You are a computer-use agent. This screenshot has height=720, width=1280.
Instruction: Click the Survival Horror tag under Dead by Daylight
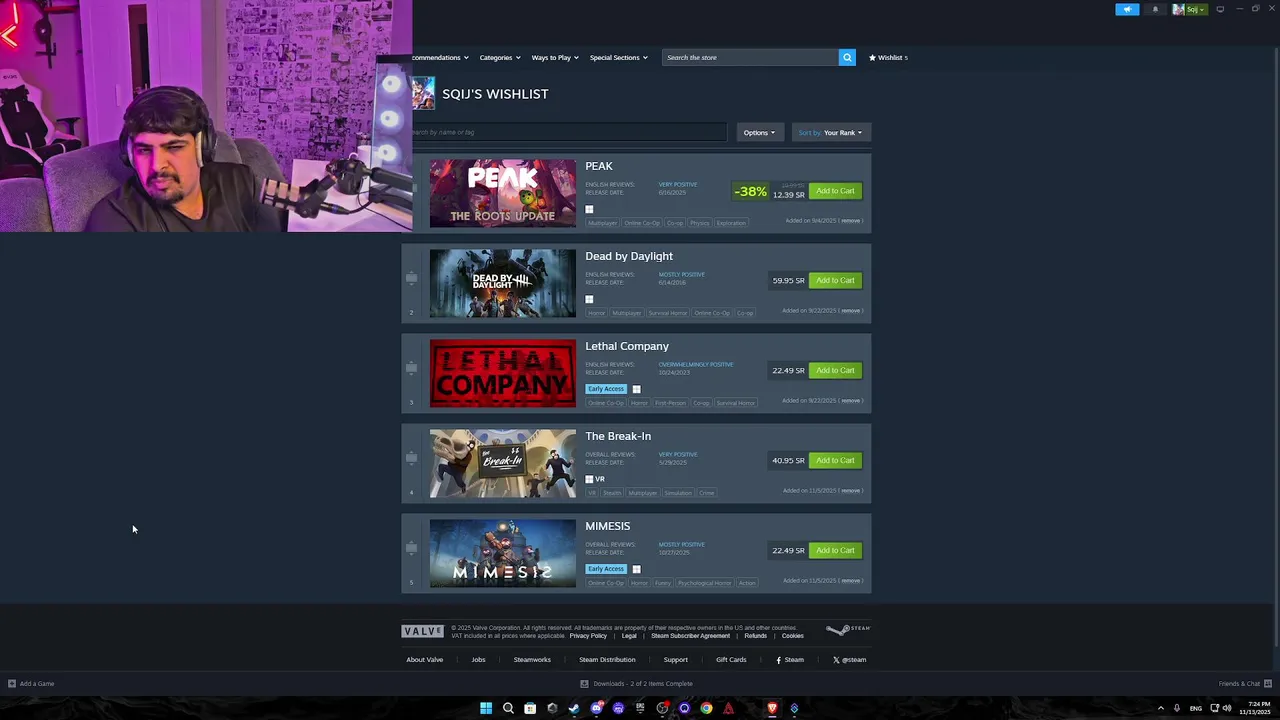pyautogui.click(x=667, y=313)
